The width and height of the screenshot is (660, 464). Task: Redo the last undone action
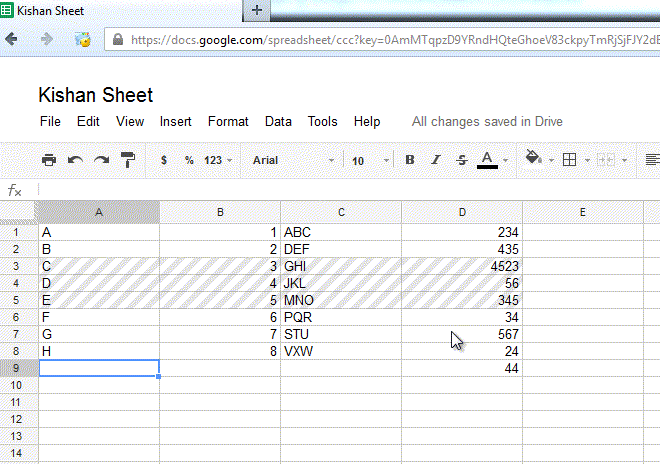pyautogui.click(x=101, y=160)
